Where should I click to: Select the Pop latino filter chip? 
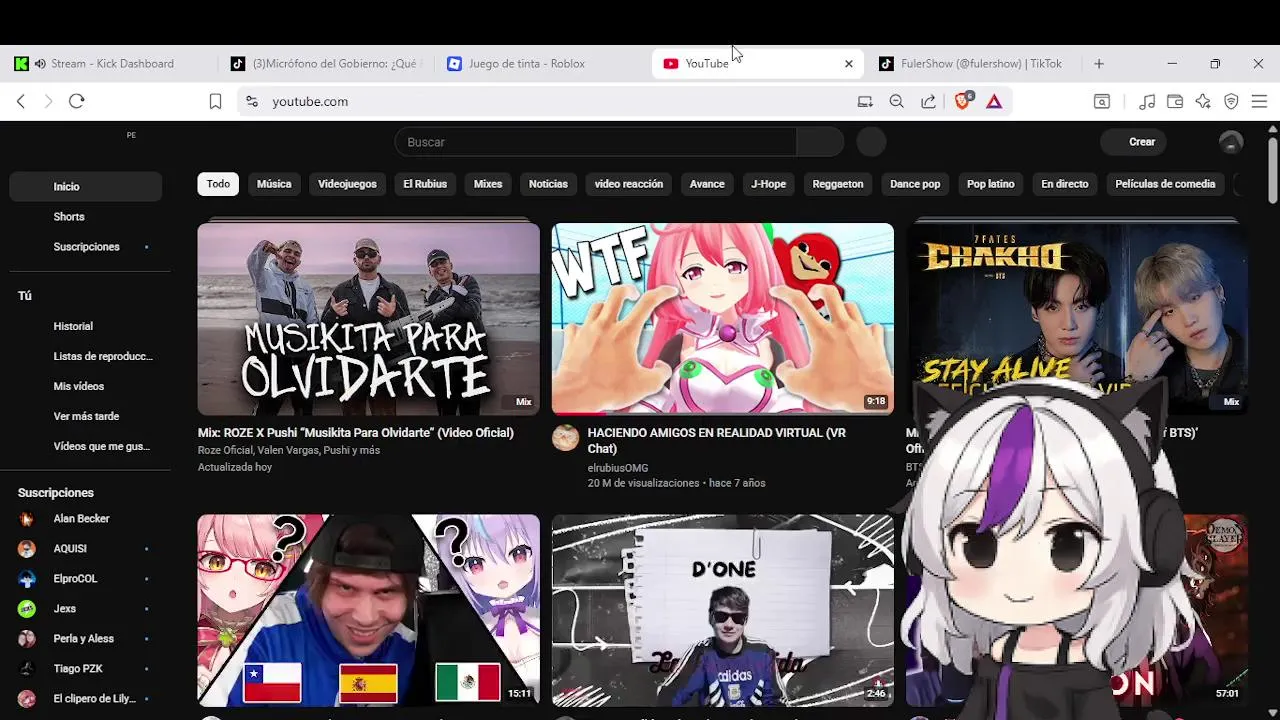(x=991, y=184)
